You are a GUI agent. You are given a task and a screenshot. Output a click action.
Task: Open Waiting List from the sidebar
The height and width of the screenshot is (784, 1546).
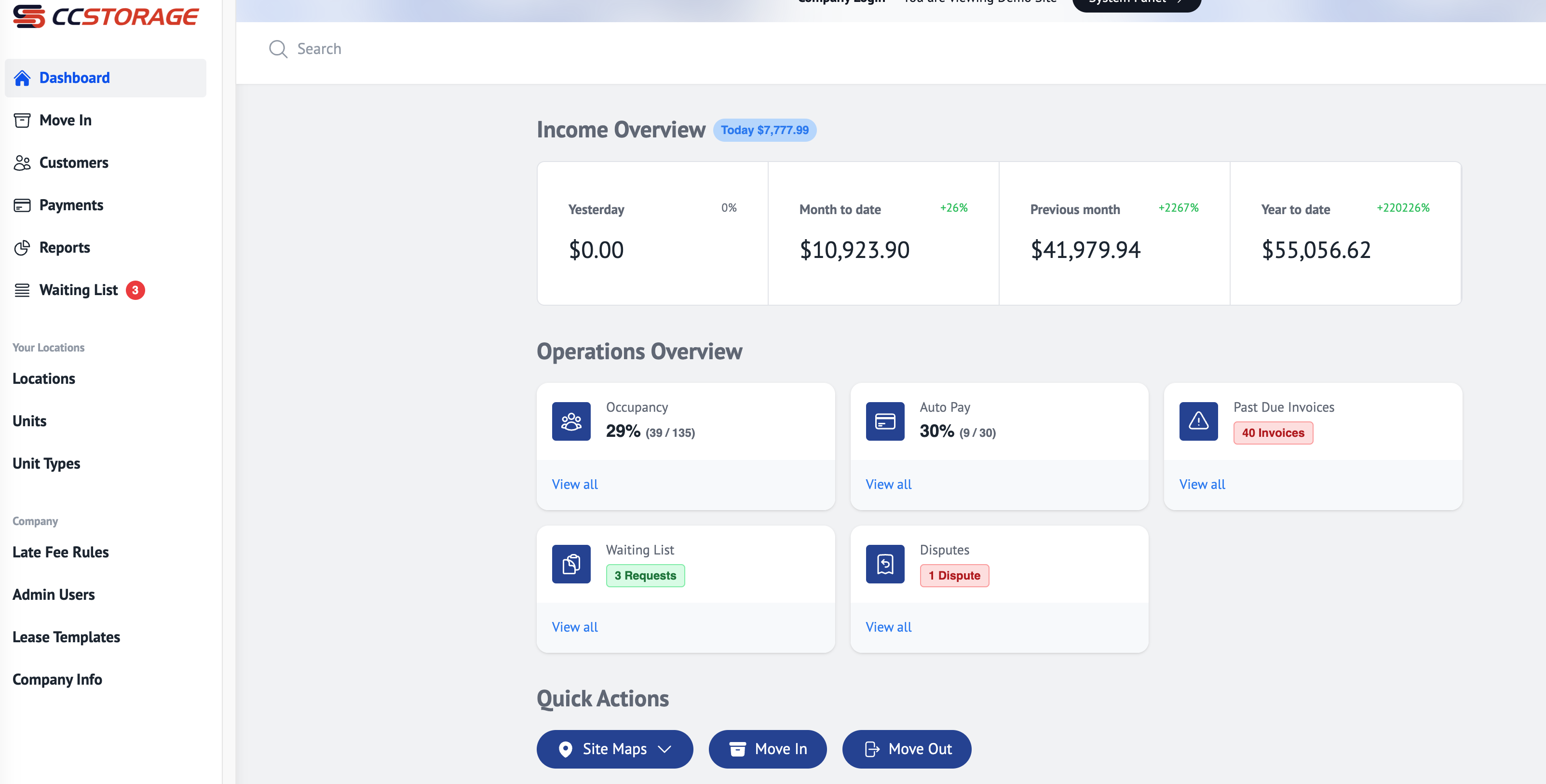(79, 291)
